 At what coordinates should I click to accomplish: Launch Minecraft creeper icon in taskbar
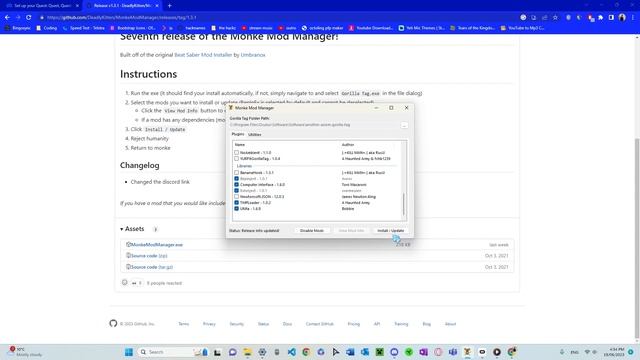point(380,352)
